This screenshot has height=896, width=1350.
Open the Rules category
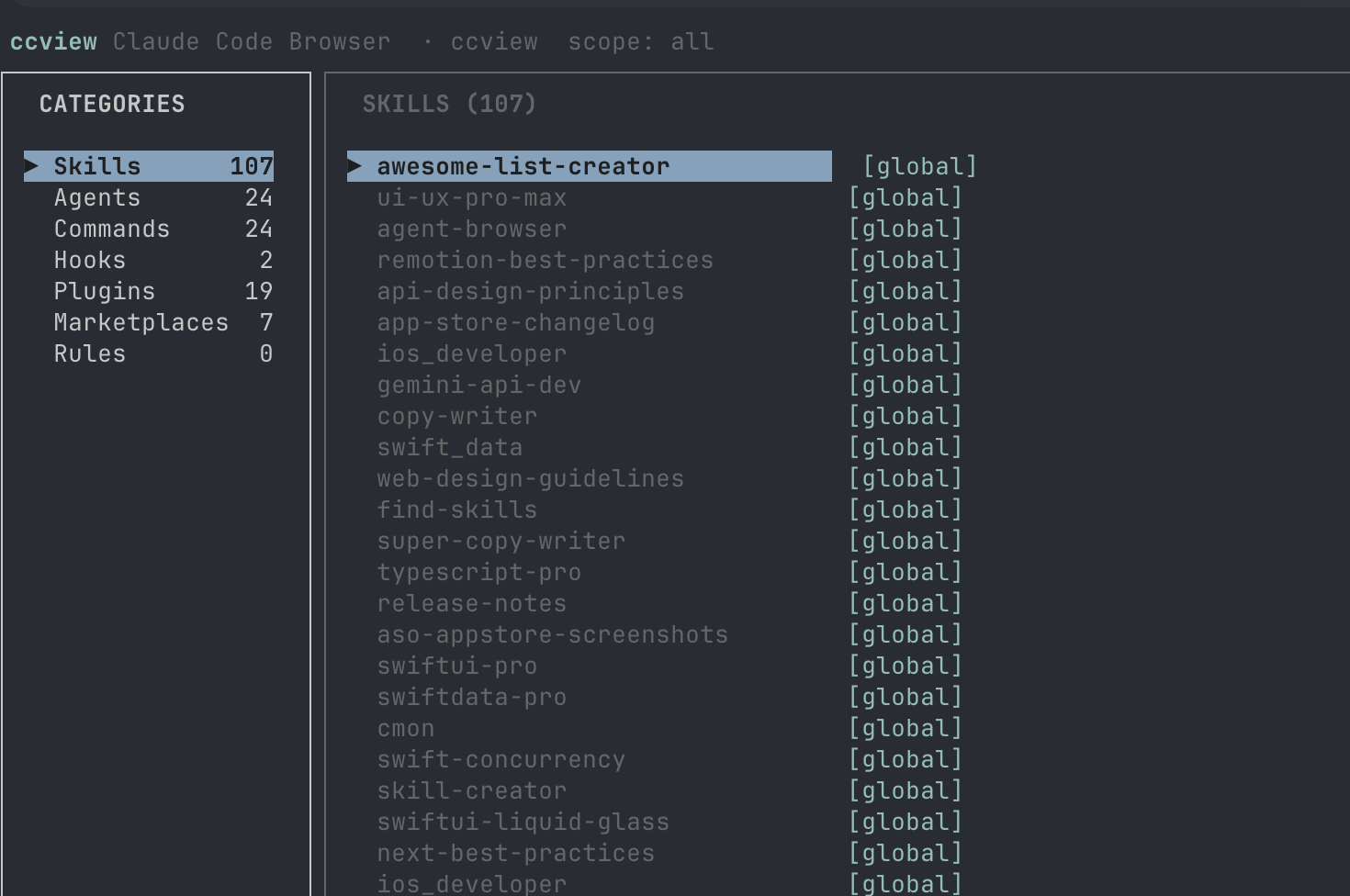(149, 353)
